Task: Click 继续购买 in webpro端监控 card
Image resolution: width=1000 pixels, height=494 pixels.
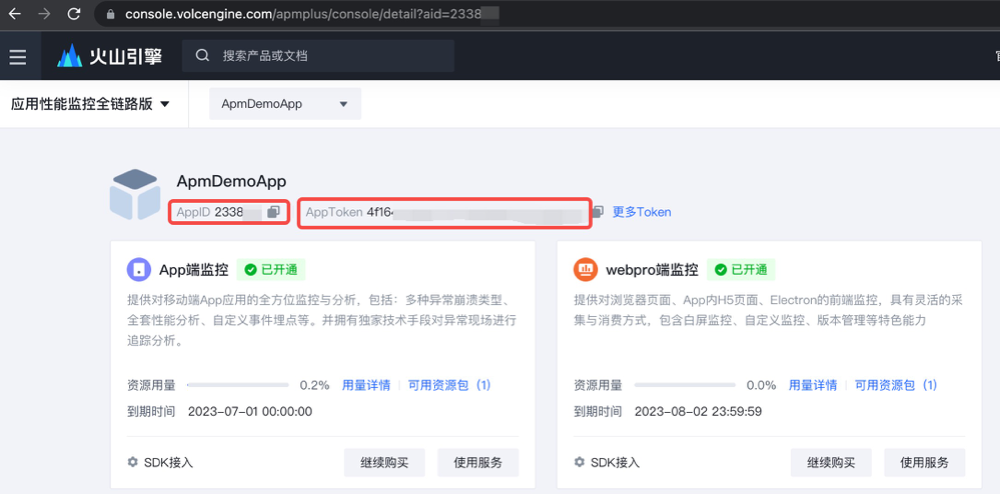Action: point(831,462)
